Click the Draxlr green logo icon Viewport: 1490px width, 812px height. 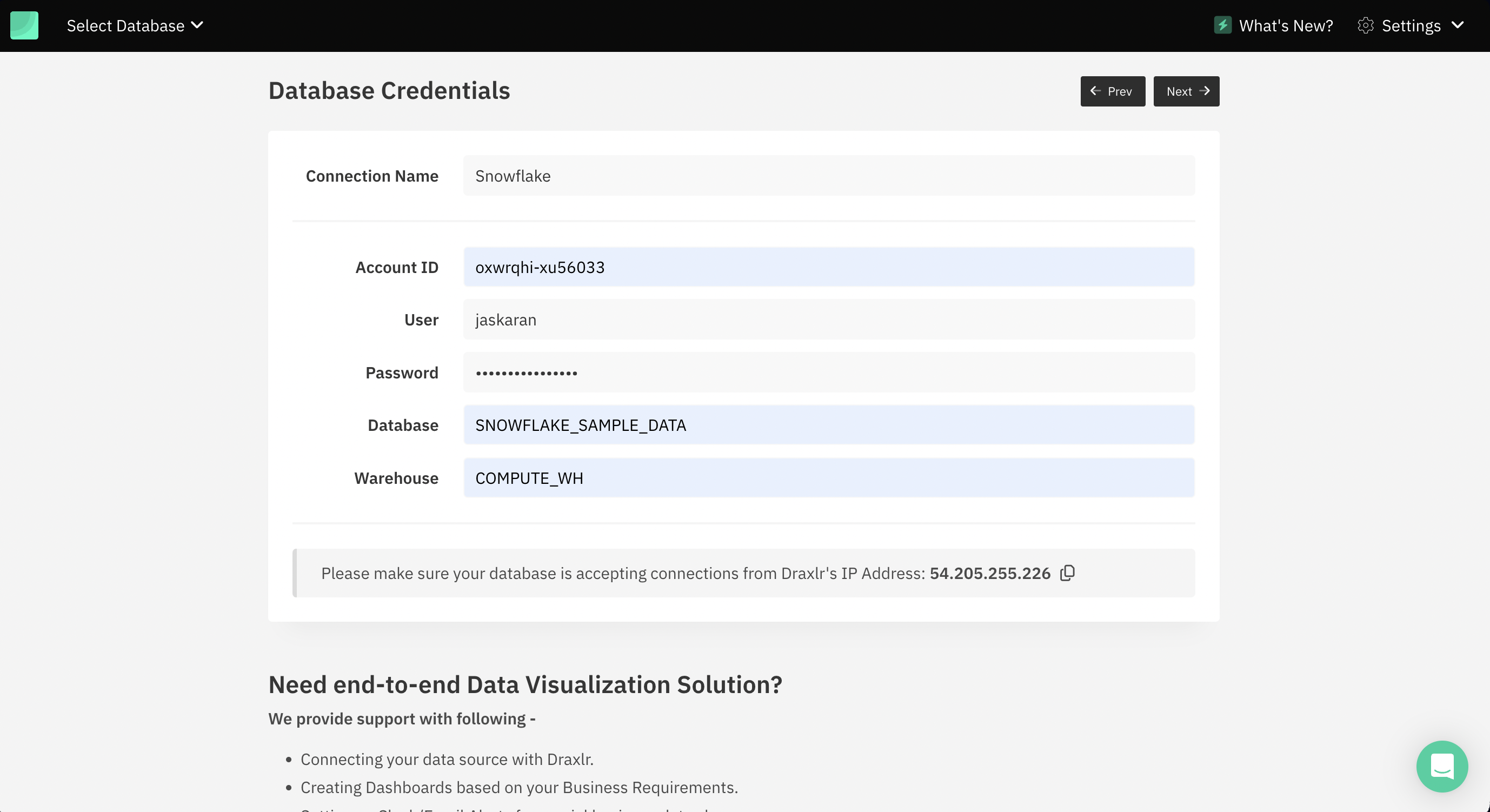tap(24, 25)
